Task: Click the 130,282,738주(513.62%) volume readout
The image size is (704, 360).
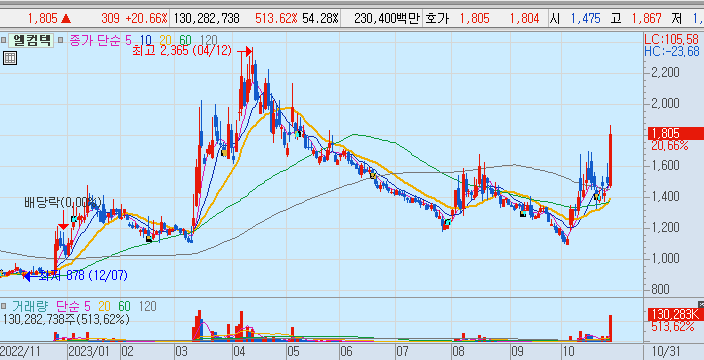Action: point(66,320)
